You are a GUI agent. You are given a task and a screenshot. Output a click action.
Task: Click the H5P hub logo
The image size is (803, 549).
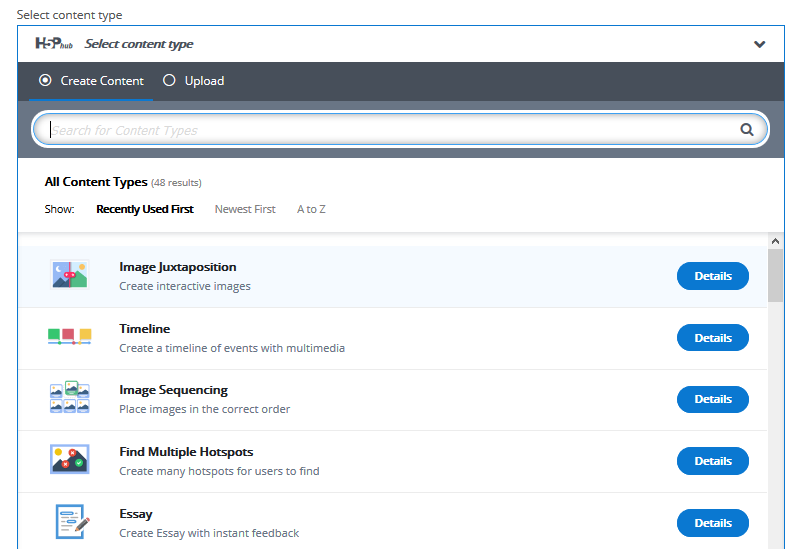(54, 44)
